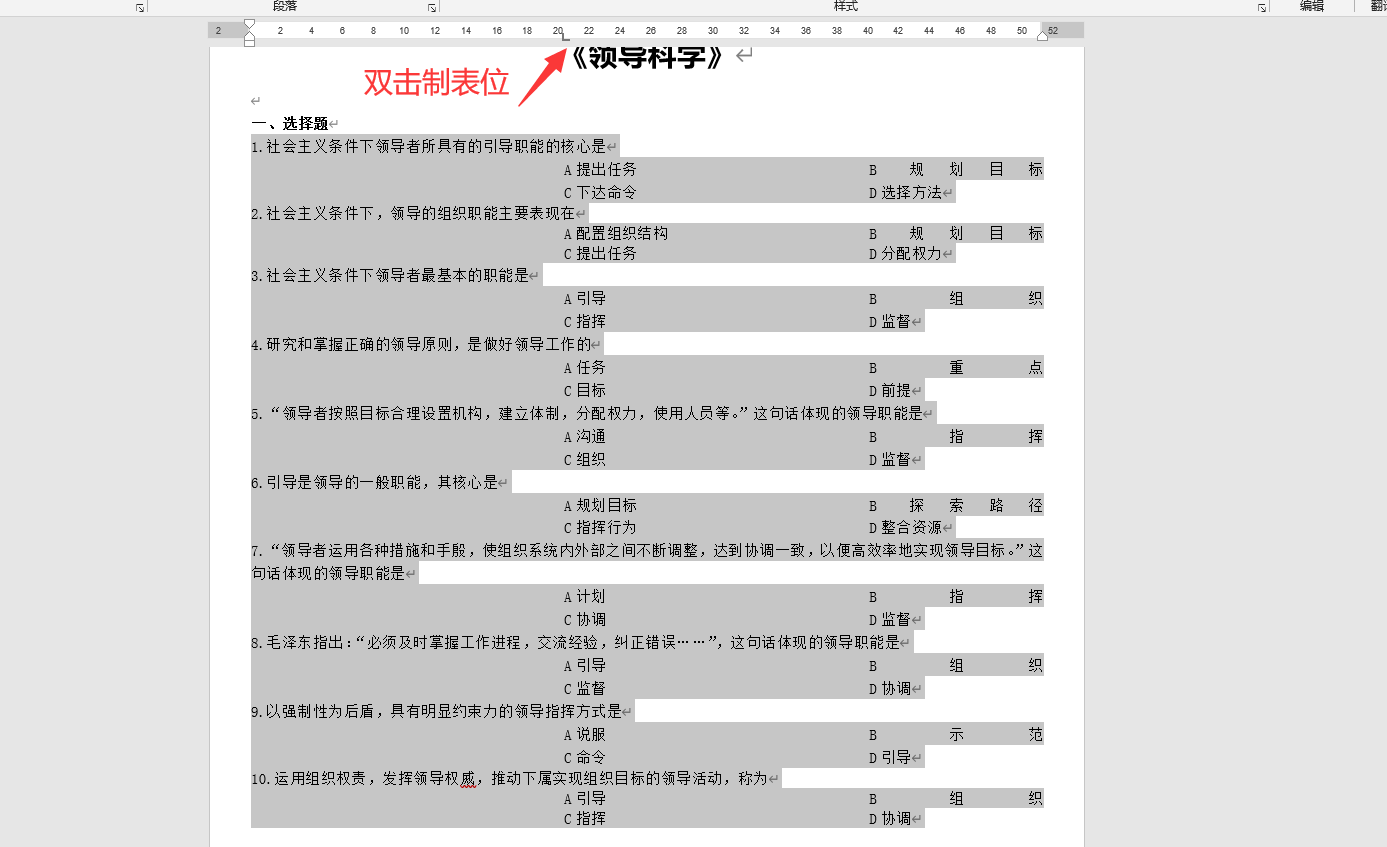The width and height of the screenshot is (1387, 847).
Task: Click option A 规划目标 under question 6
Action: [x=600, y=506]
